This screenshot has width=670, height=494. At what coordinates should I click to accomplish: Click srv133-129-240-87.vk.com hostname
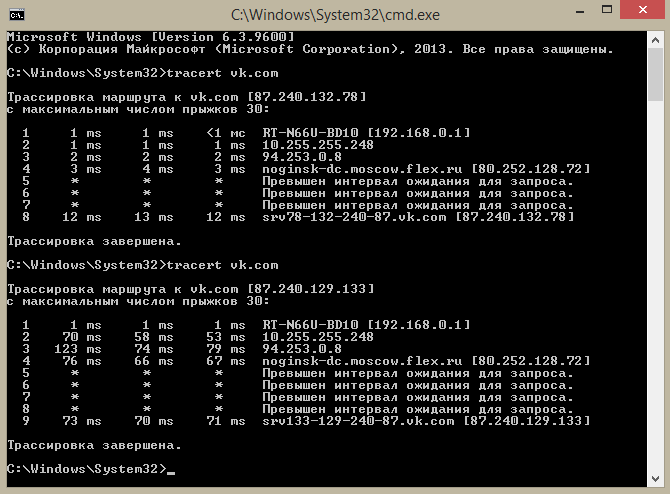(358, 421)
